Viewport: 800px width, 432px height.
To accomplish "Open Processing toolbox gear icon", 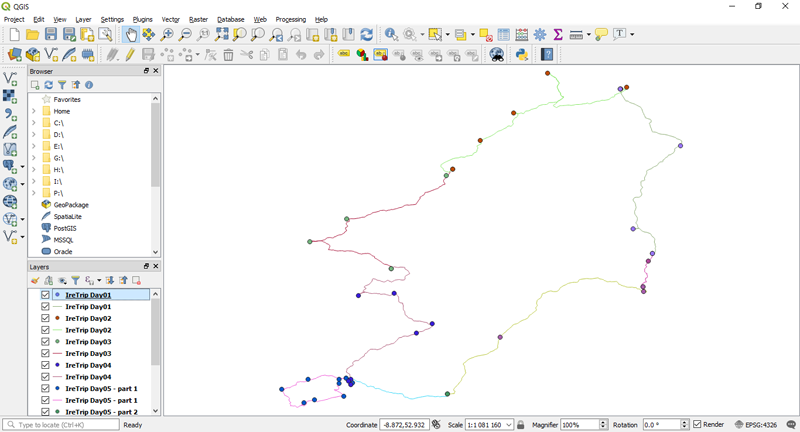I will pyautogui.click(x=540, y=34).
